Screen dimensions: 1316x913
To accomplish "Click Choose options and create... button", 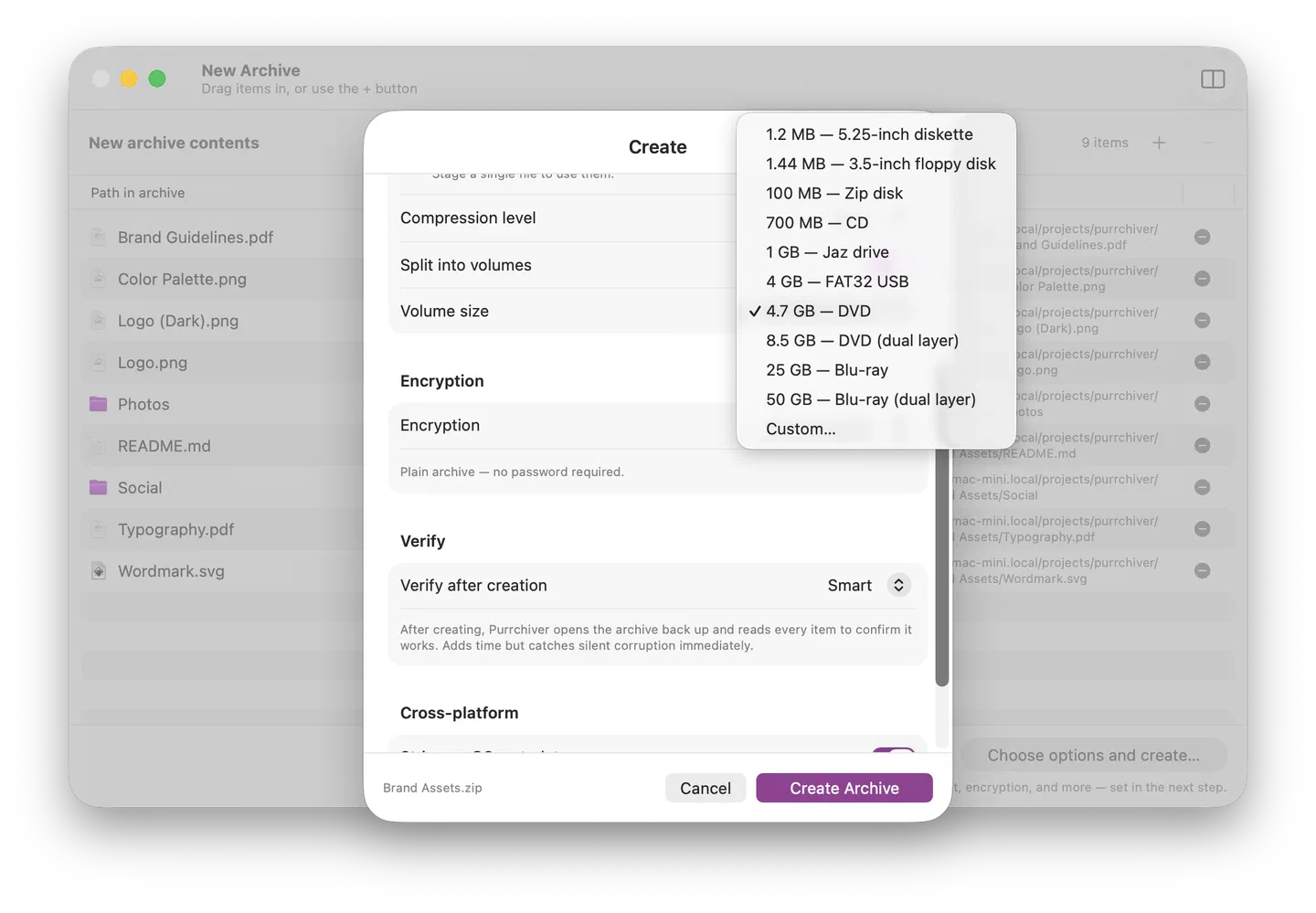I will [1093, 755].
